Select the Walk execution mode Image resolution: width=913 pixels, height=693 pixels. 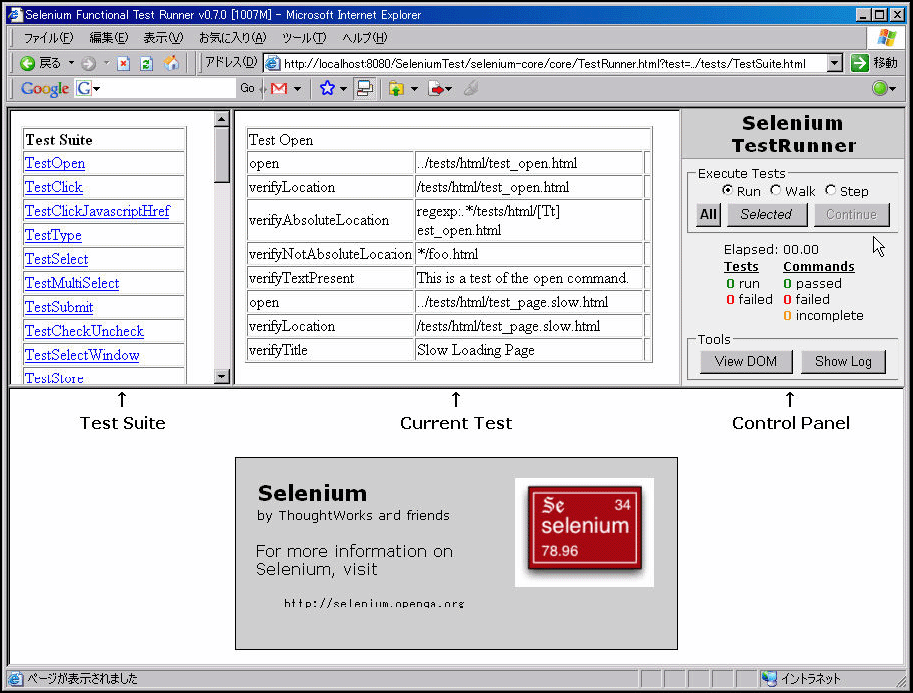point(775,191)
